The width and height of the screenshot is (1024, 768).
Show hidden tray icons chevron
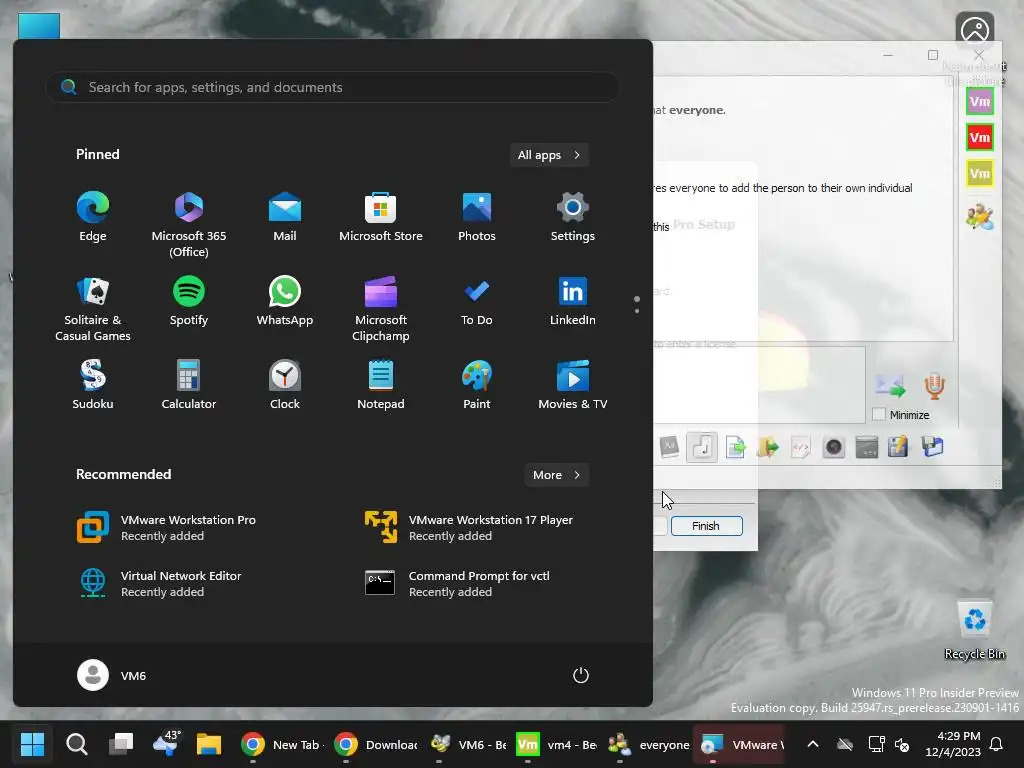[x=812, y=744]
